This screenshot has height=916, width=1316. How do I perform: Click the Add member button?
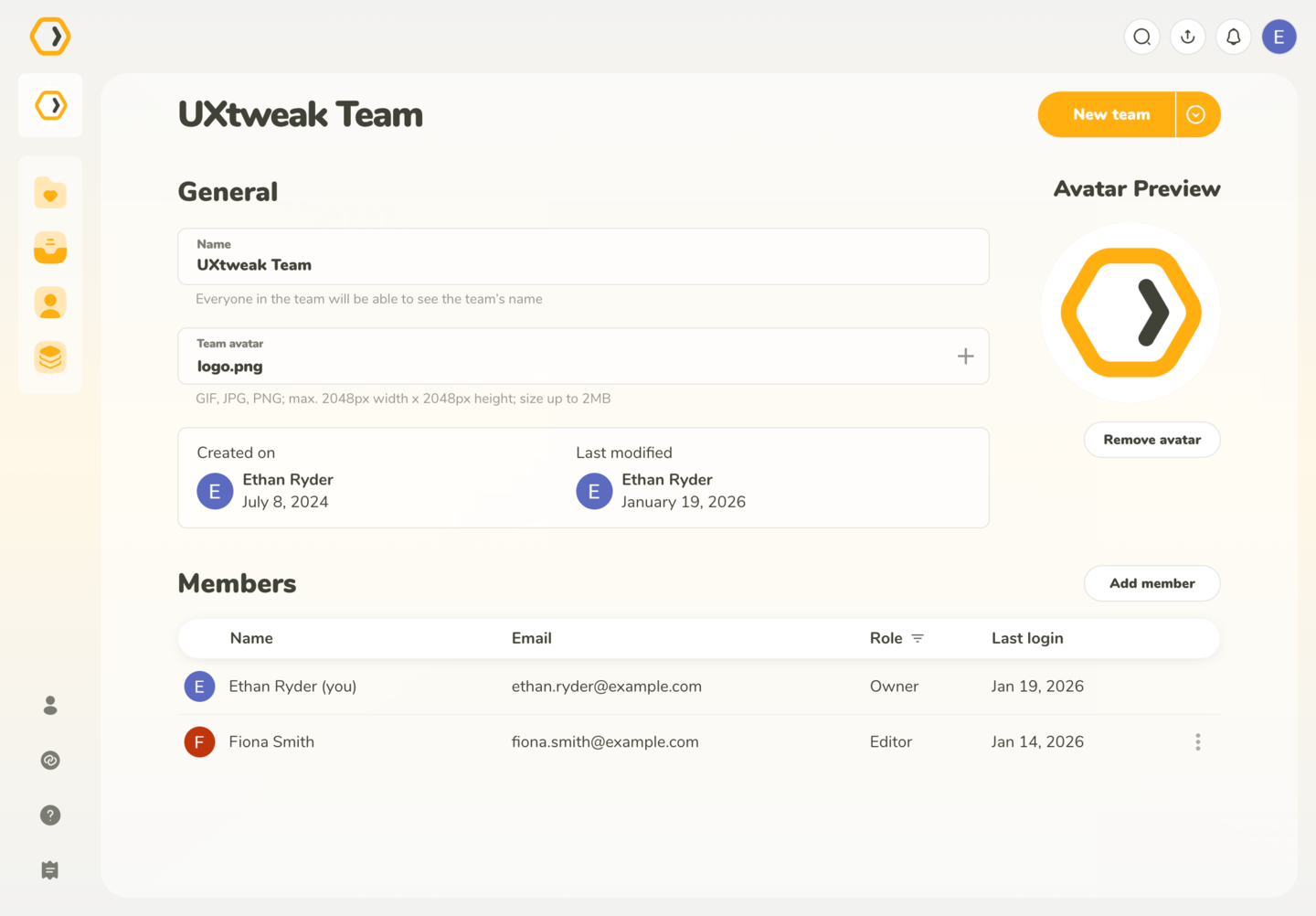tap(1152, 583)
